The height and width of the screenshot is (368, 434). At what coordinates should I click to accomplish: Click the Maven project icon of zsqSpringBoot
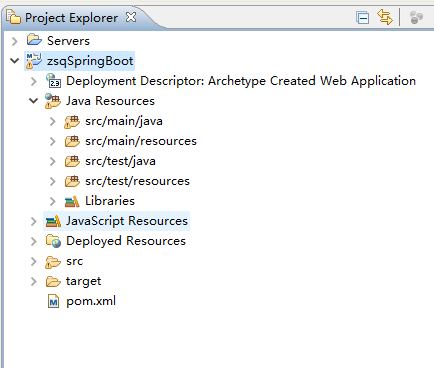[34, 61]
